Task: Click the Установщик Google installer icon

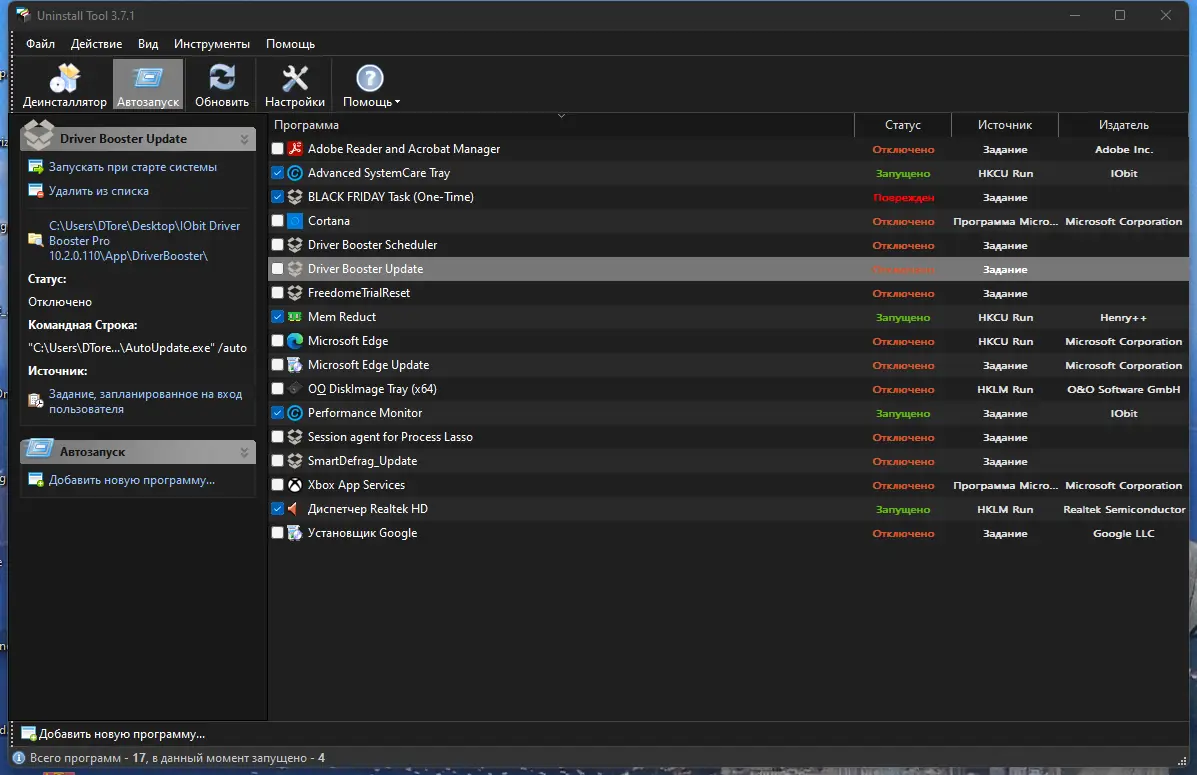Action: (295, 533)
